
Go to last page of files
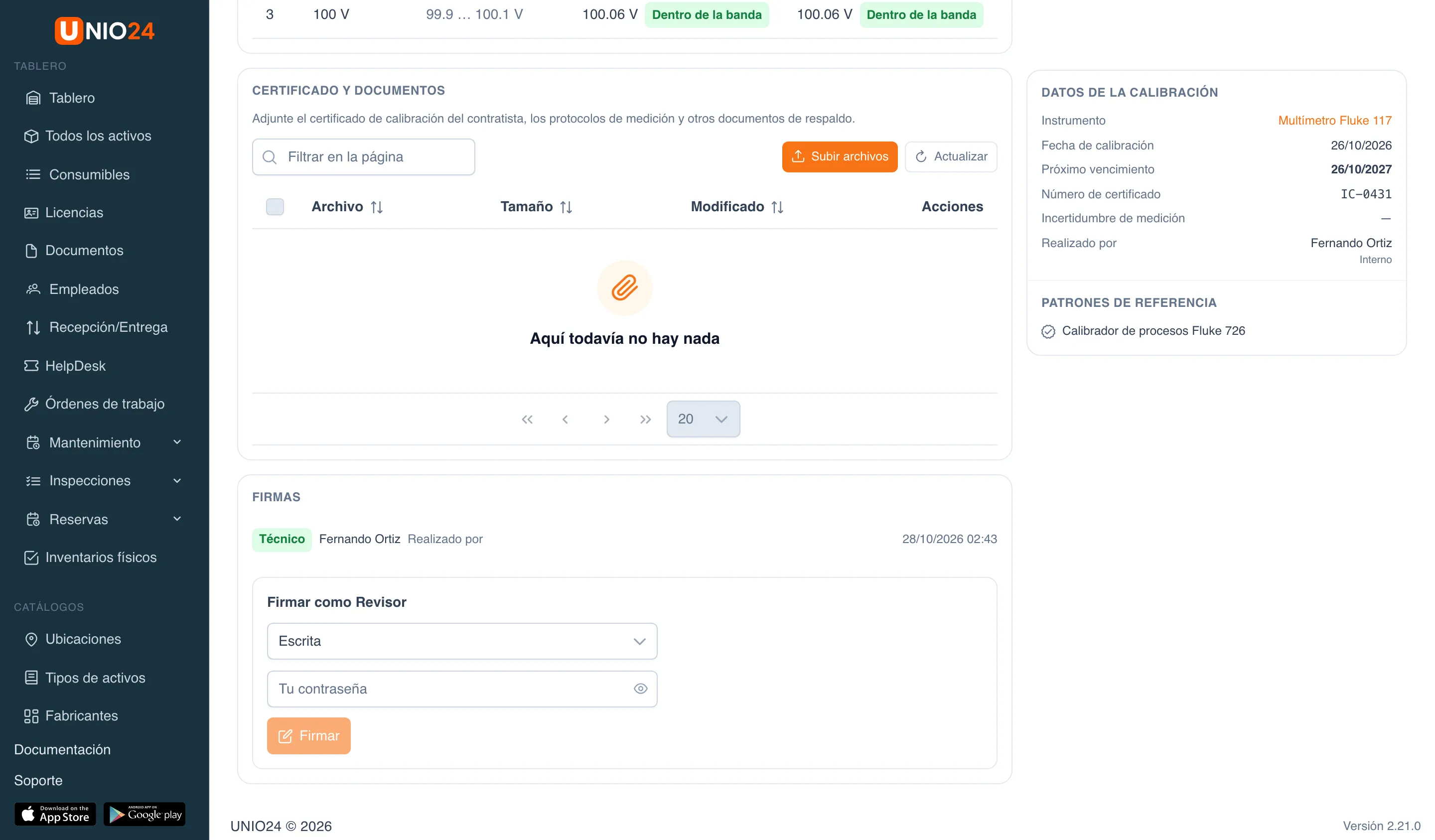[645, 420]
